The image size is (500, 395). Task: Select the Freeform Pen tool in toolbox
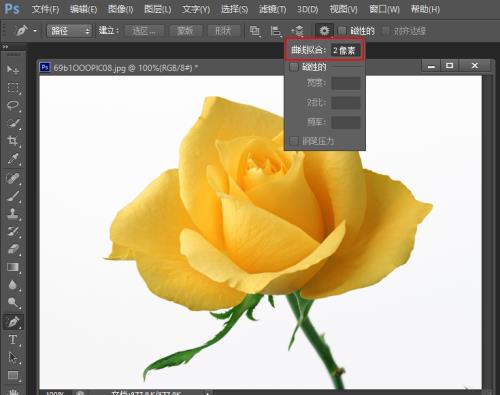point(13,322)
